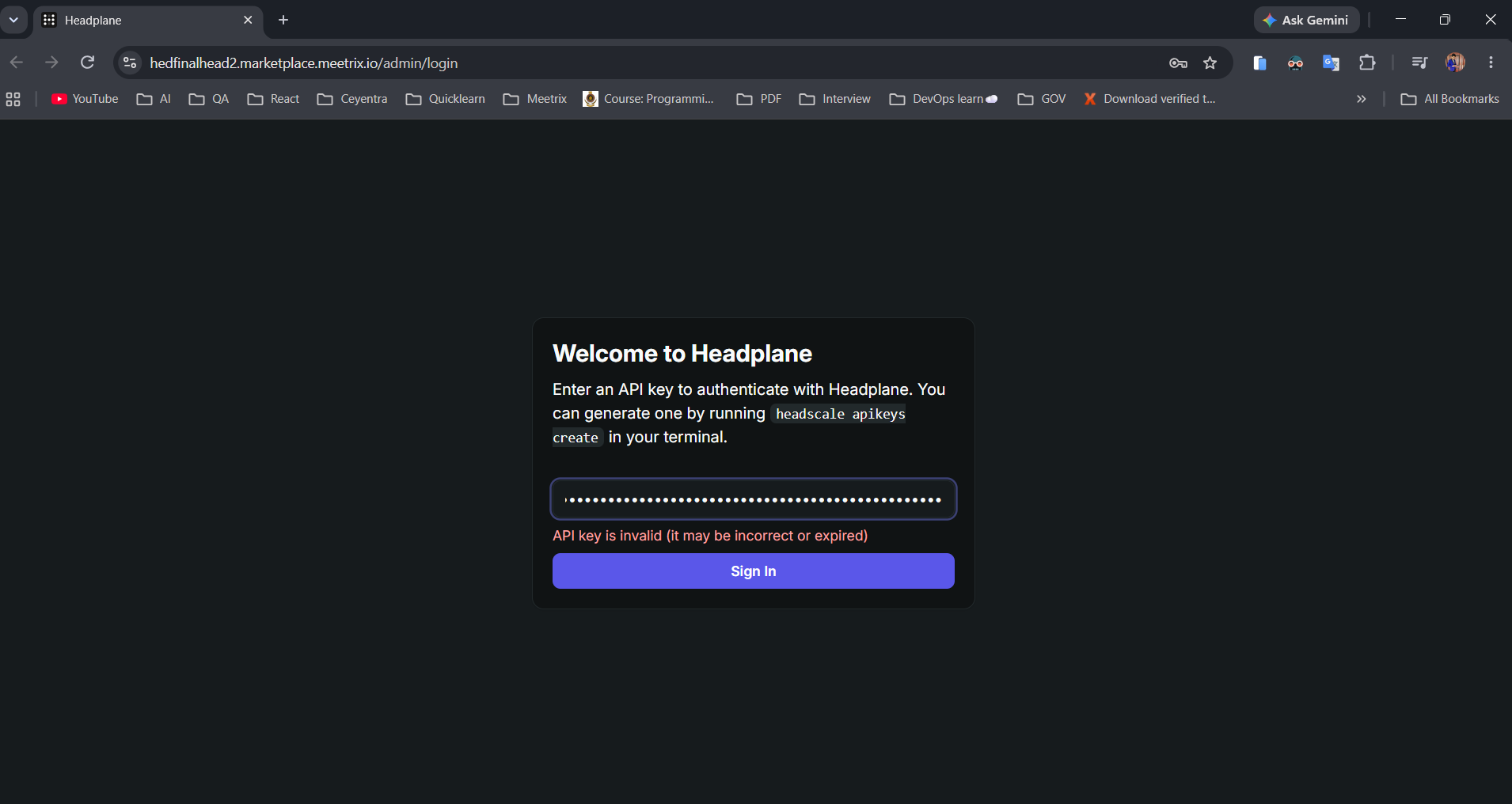Open a new tab
The width and height of the screenshot is (1512, 804).
(283, 20)
